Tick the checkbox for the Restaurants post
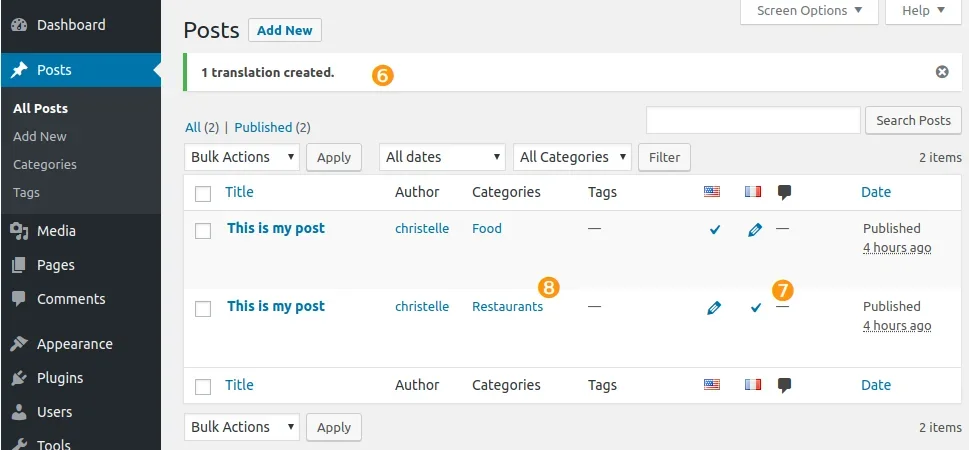This screenshot has width=969, height=450. pos(203,309)
